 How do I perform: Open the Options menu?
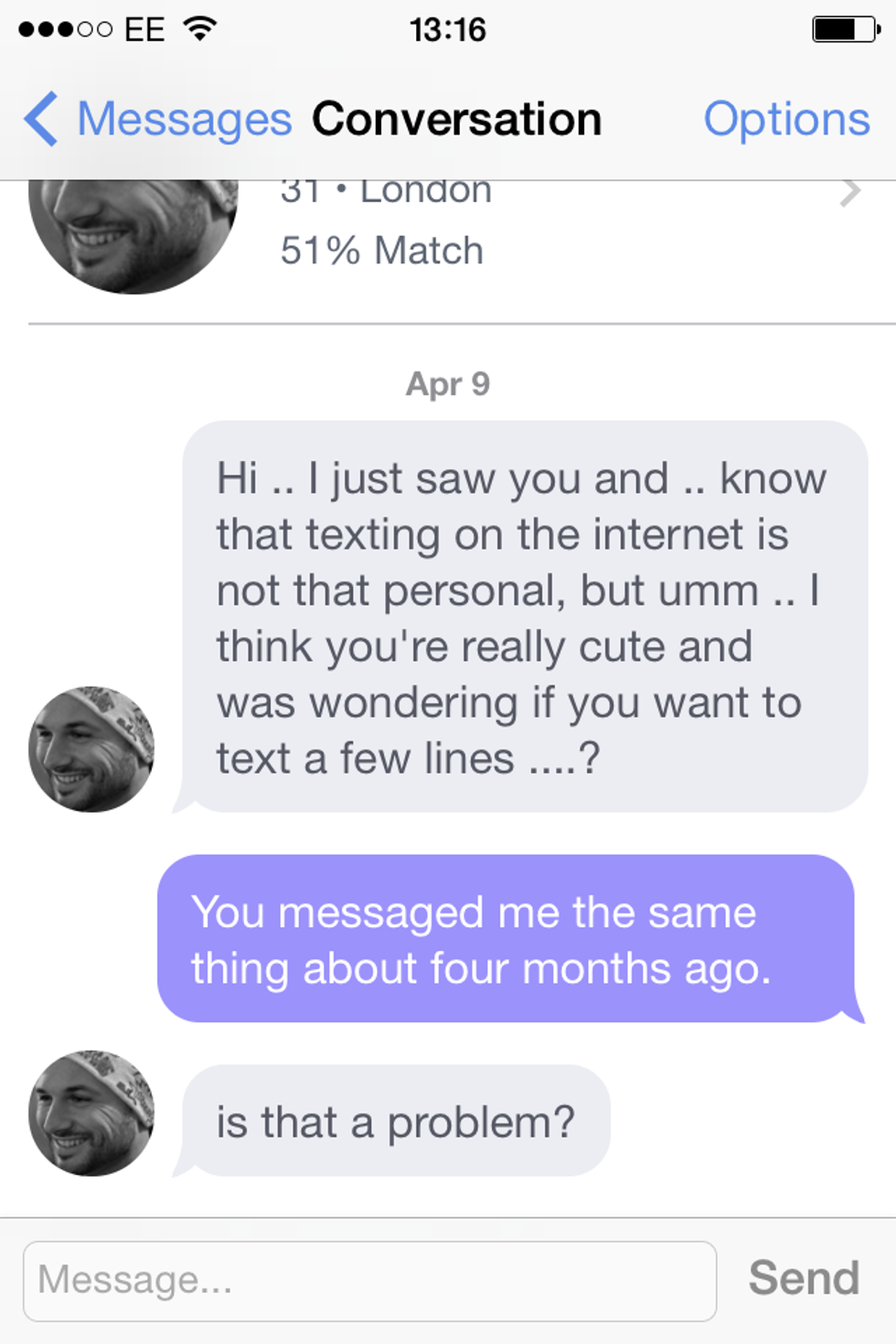click(x=786, y=120)
